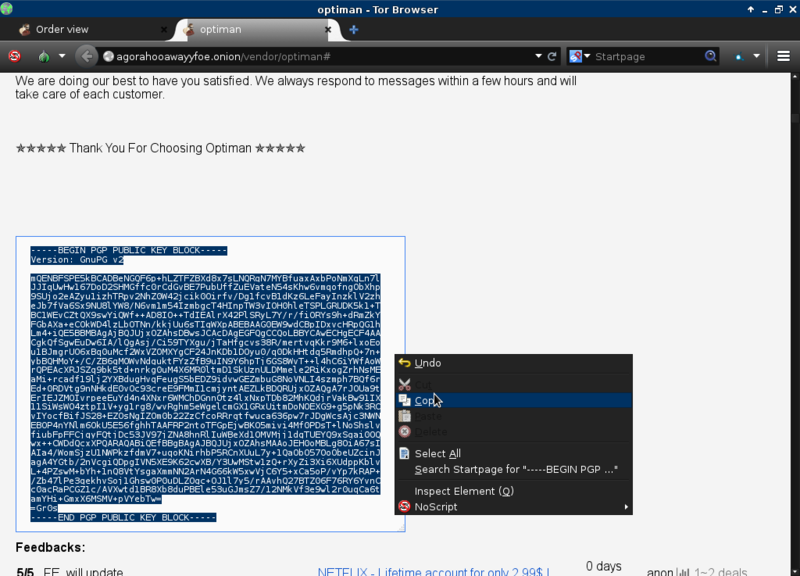
Task: Click the search magnifier icon
Action: tap(711, 56)
